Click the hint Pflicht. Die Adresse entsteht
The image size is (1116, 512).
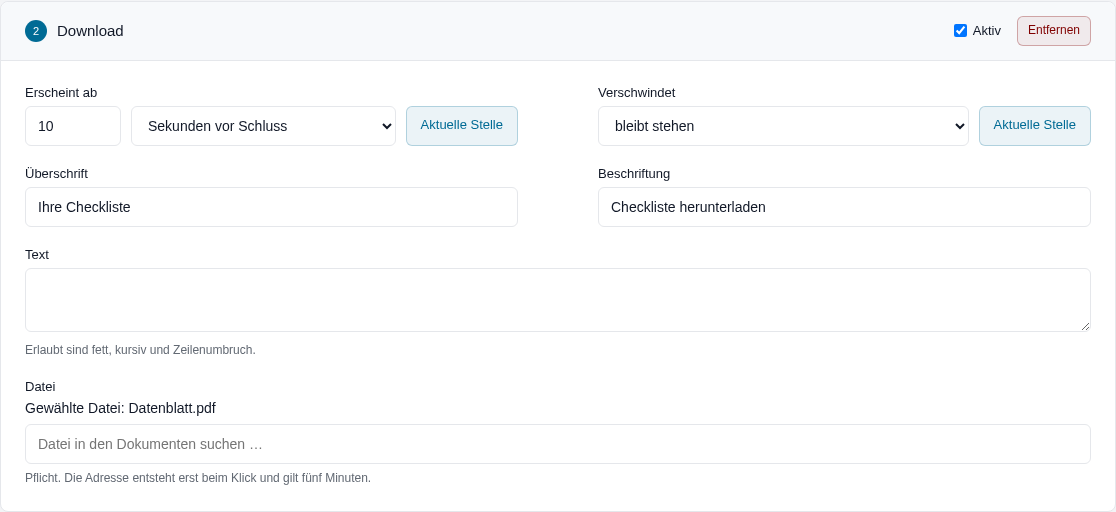(198, 478)
